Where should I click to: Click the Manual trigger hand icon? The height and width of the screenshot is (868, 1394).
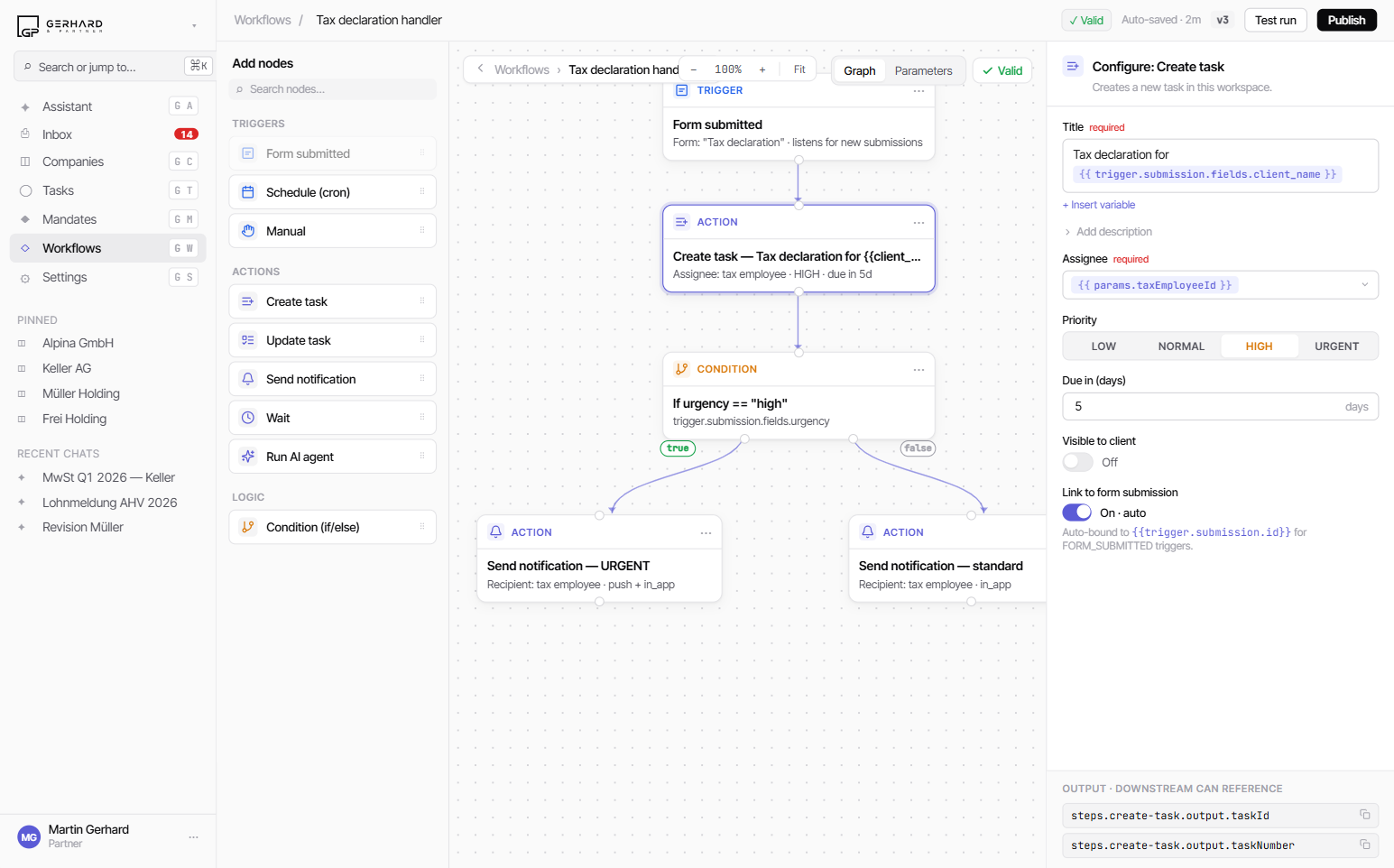click(248, 231)
